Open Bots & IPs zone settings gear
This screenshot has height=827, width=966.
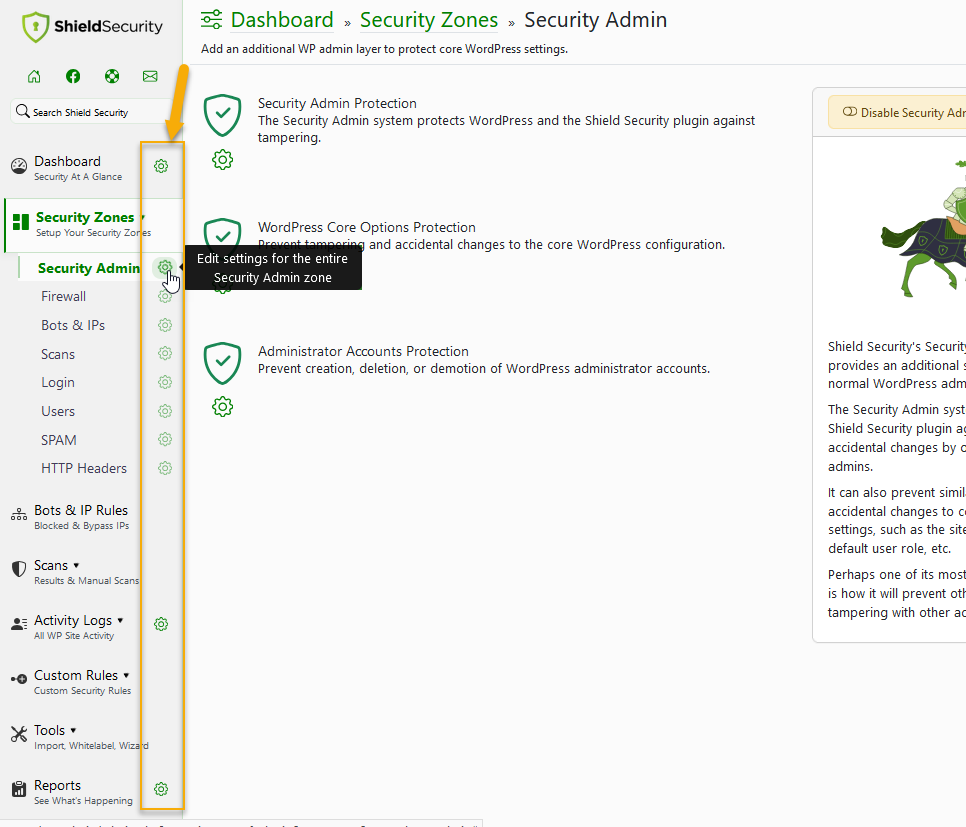click(x=164, y=325)
